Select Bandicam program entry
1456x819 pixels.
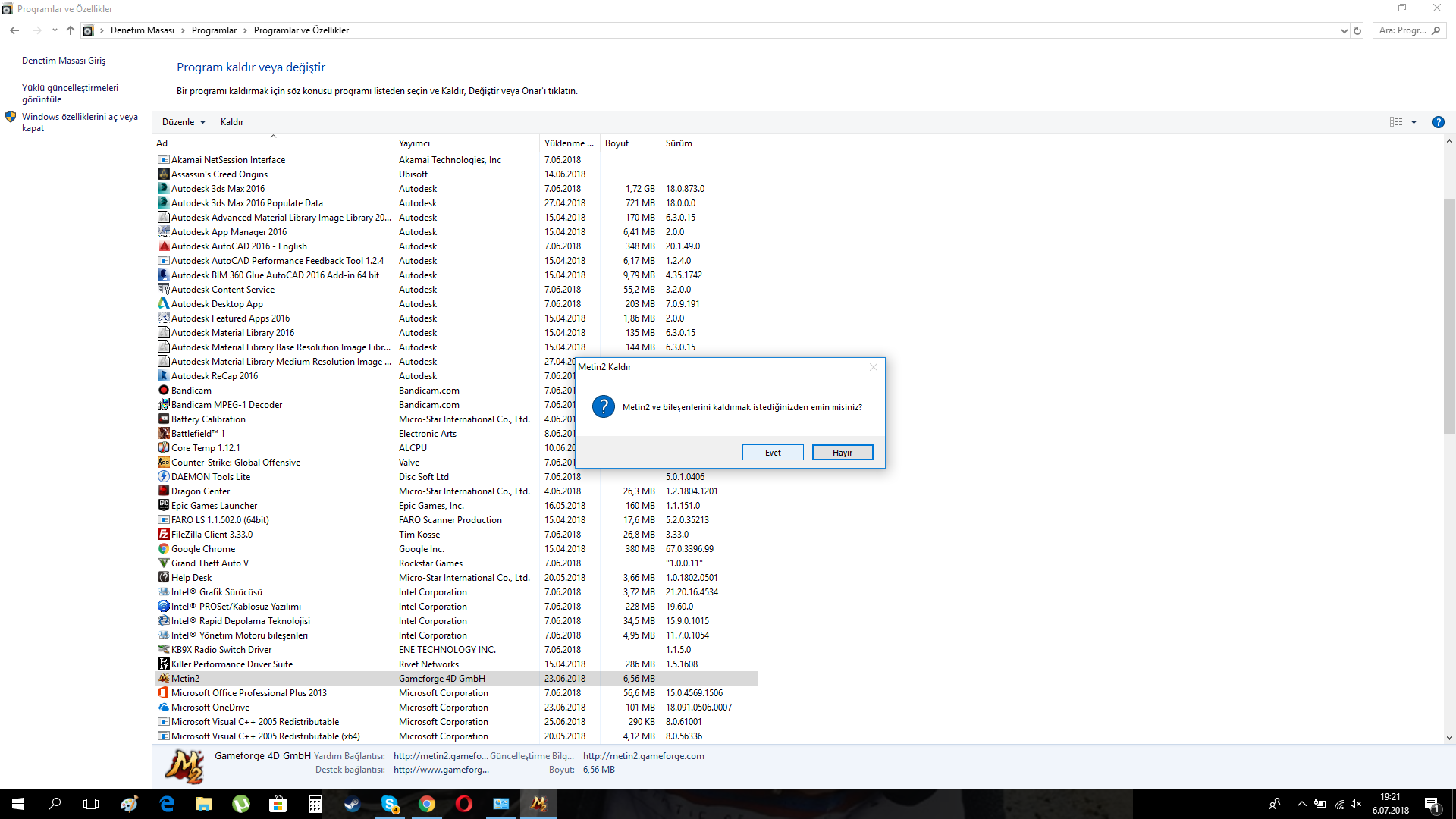coord(366,391)
